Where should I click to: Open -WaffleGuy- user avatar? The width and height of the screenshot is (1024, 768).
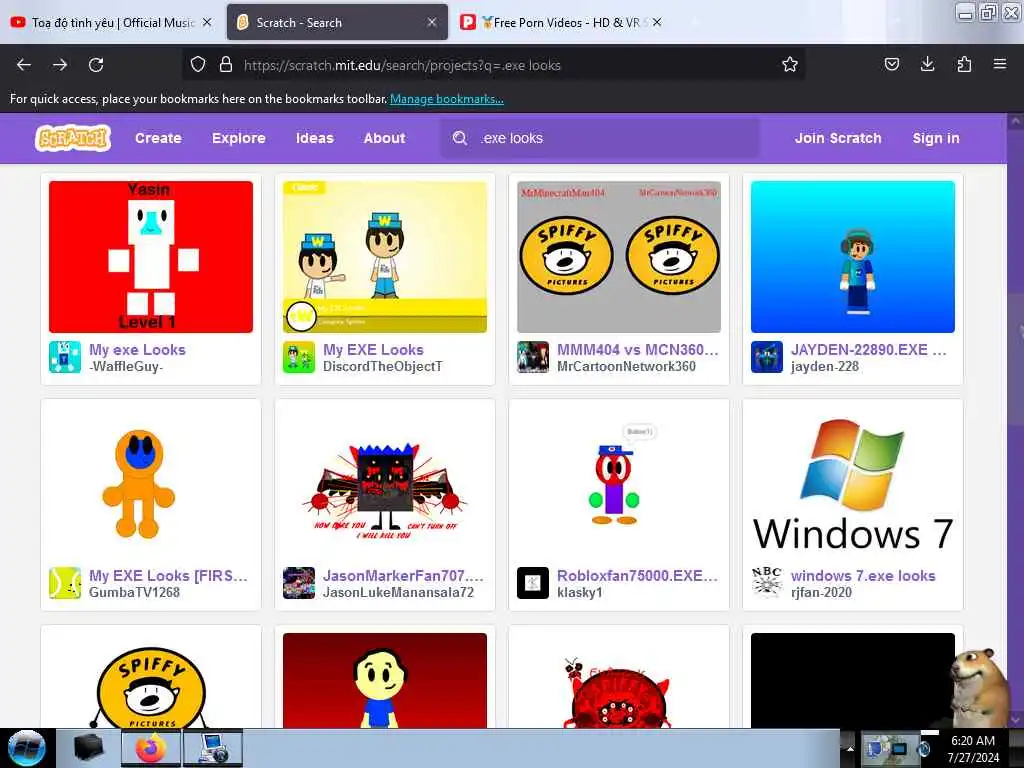coord(65,357)
